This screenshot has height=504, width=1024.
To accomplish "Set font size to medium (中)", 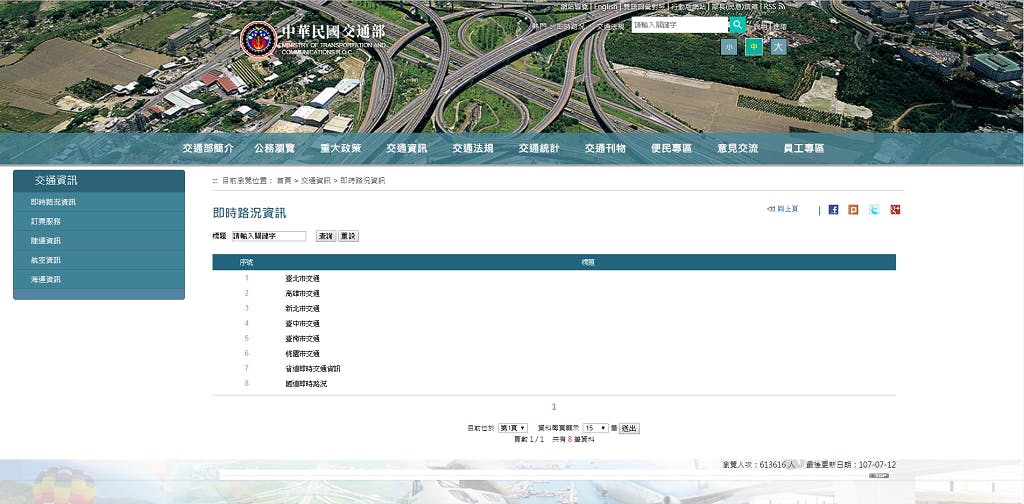I will (753, 47).
